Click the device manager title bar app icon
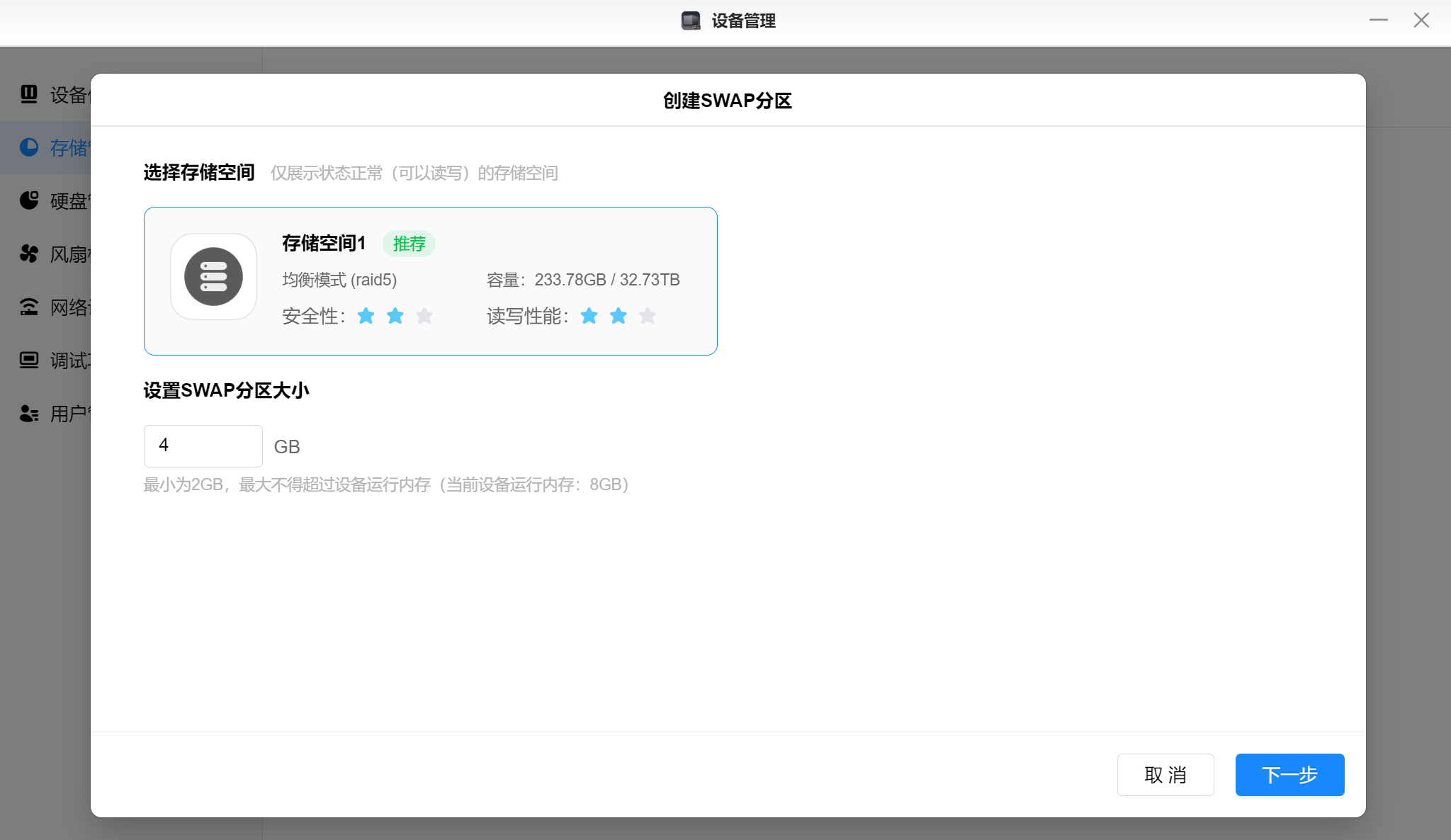This screenshot has height=840, width=1451. click(691, 21)
